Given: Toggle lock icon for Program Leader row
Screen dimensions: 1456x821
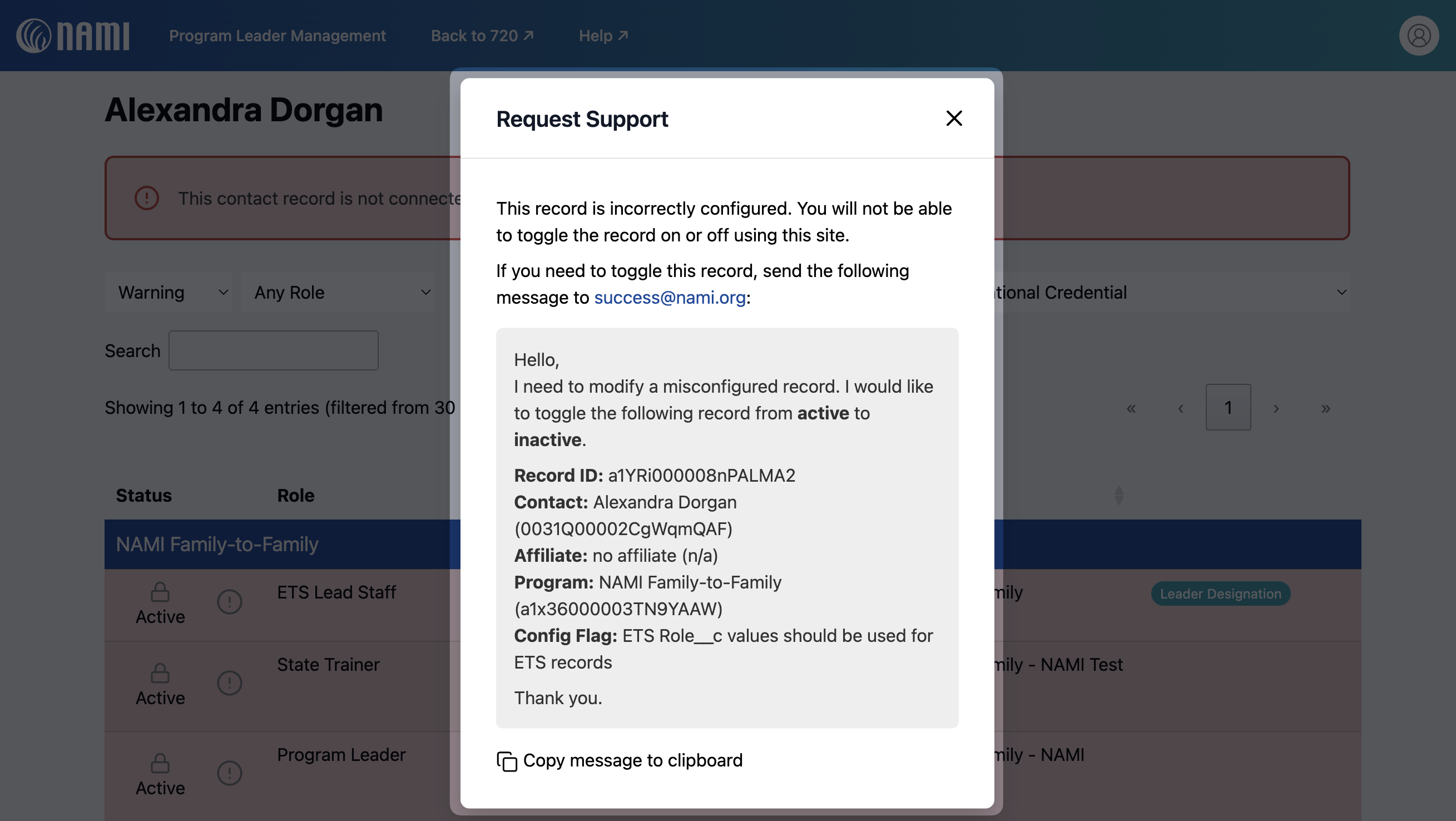Looking at the screenshot, I should (x=160, y=763).
